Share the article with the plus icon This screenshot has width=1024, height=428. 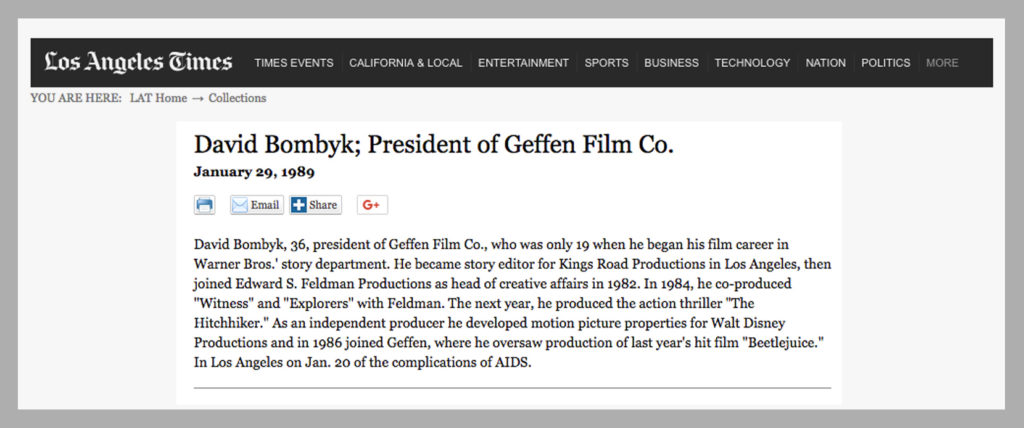315,205
